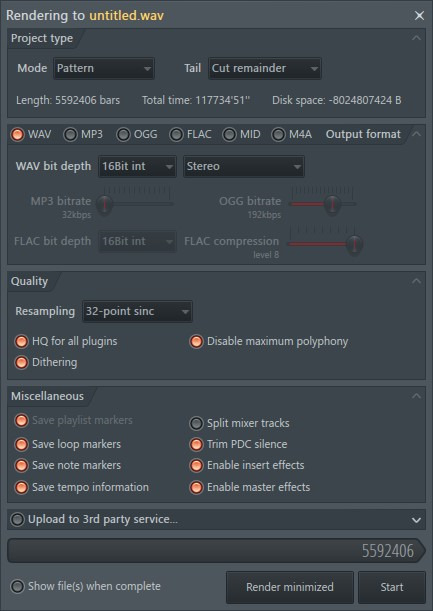
Task: Open the WAV bit depth dropdown
Action: tap(137, 166)
